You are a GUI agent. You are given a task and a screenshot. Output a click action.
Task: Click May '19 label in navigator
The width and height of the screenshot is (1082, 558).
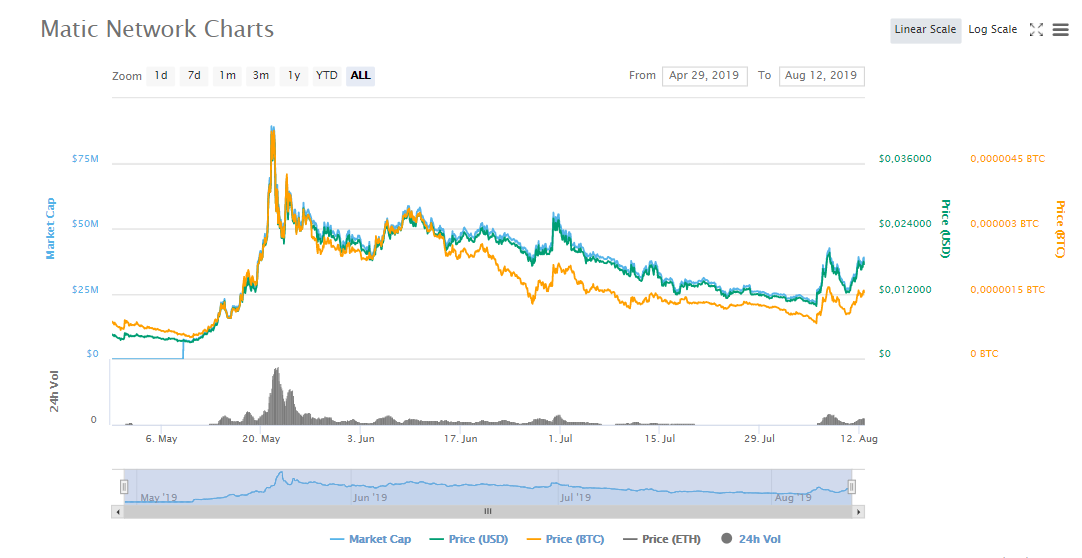[159, 497]
